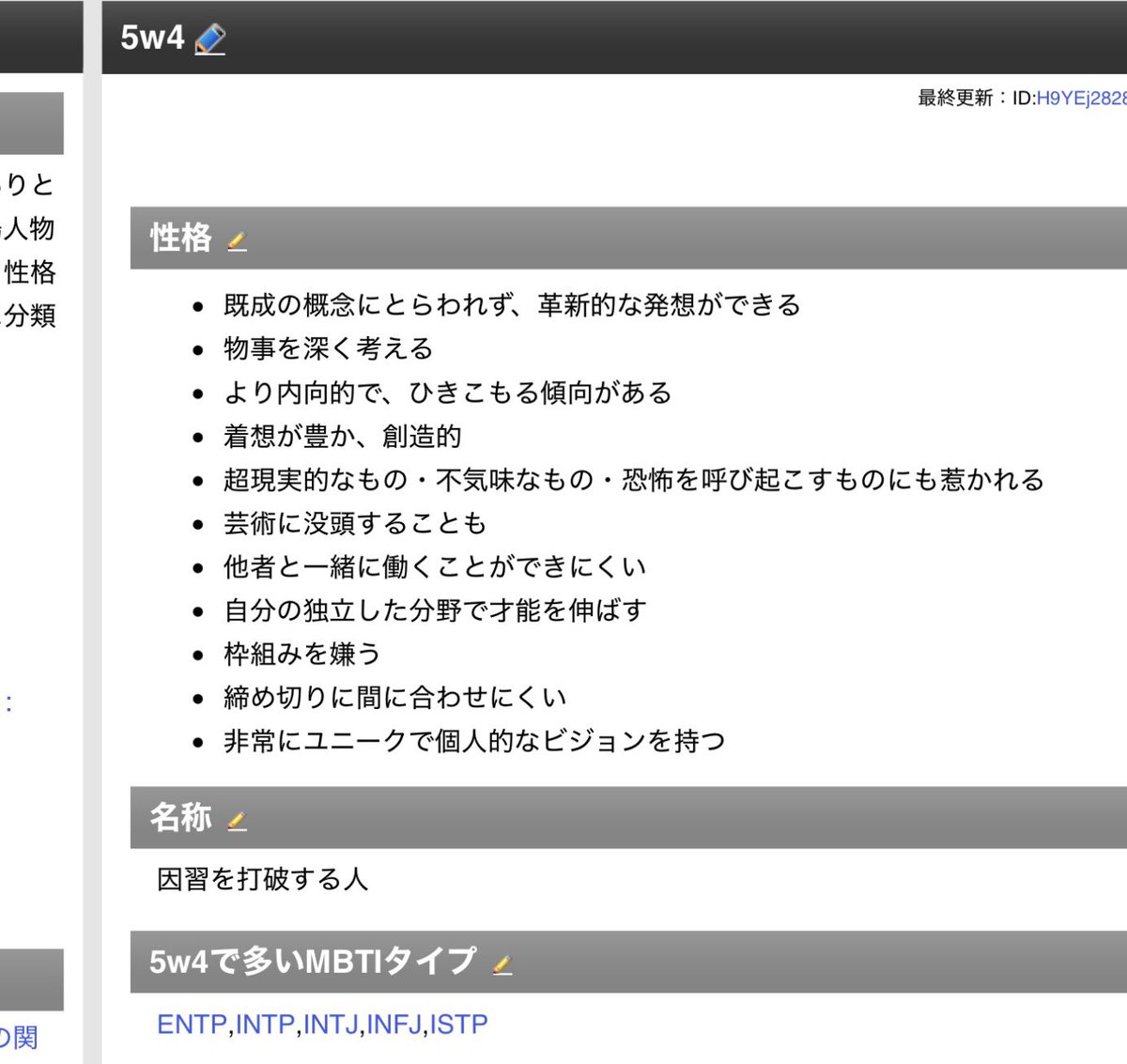Screen dimensions: 1127x1064
Task: Click the 5w4 page title
Action: pos(152,38)
